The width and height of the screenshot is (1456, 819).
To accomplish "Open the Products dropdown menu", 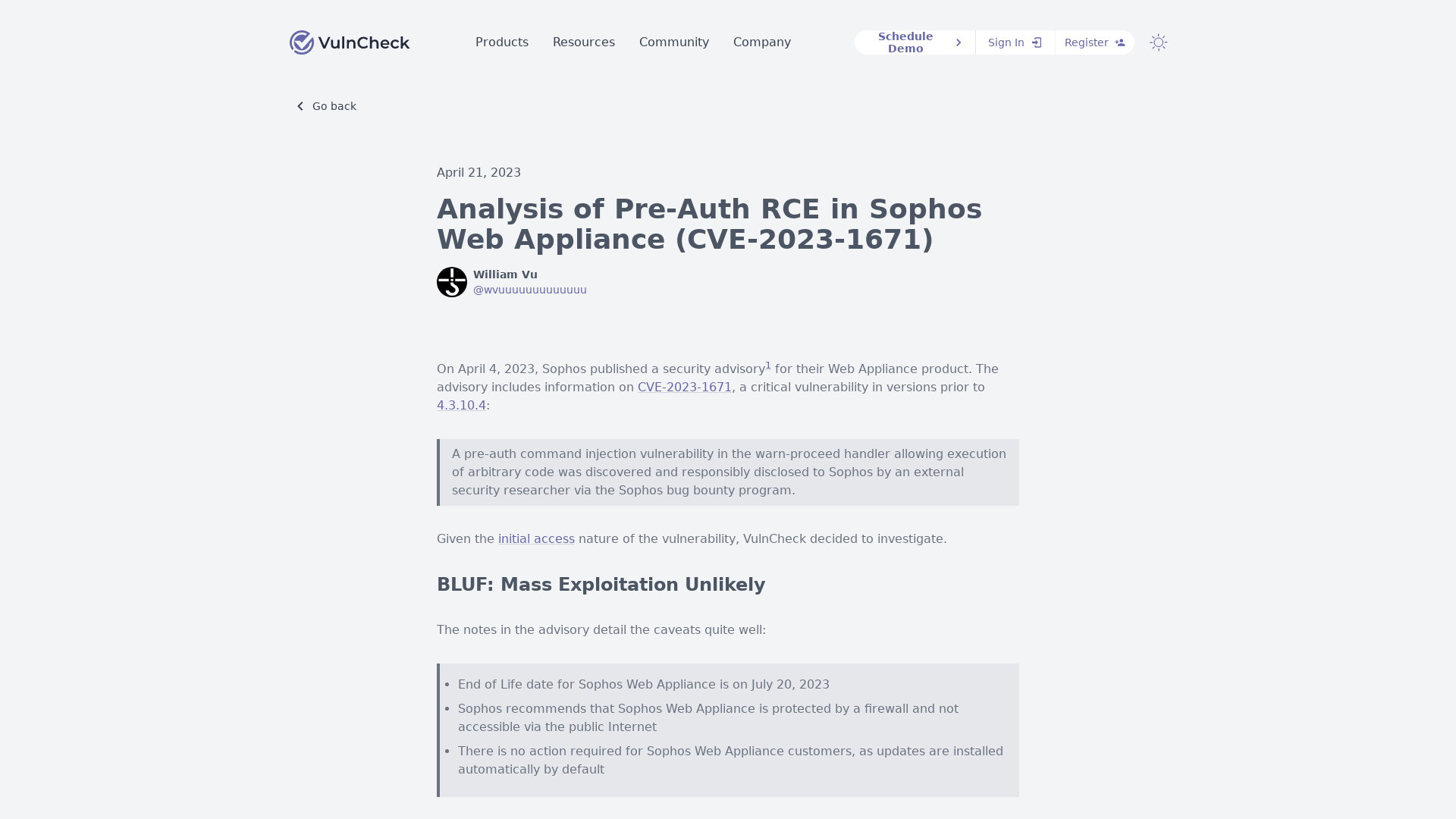I will pyautogui.click(x=502, y=42).
